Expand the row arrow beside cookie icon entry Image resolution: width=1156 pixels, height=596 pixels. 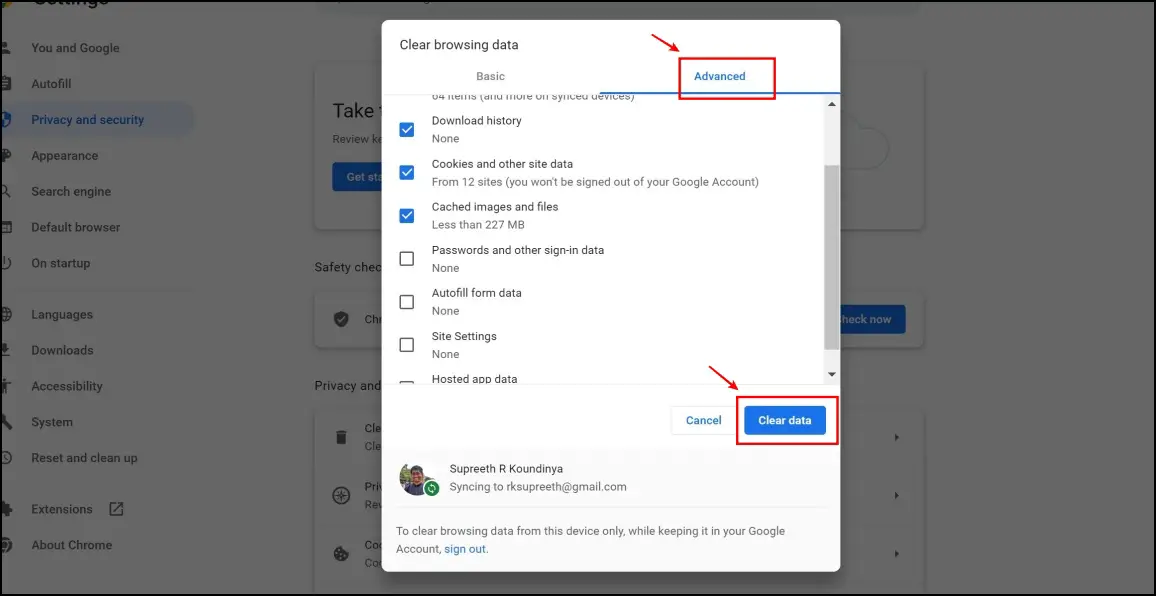[896, 553]
